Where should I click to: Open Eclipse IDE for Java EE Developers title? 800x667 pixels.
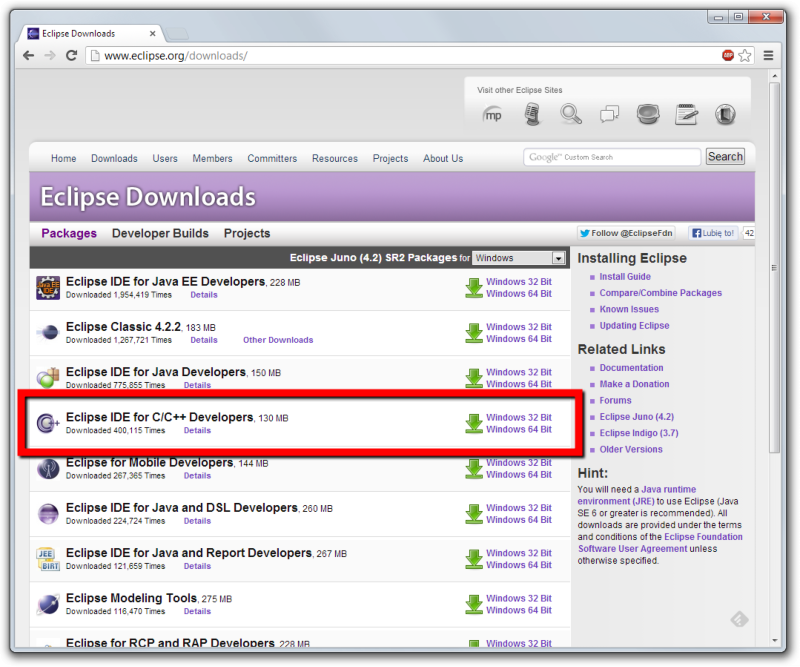pyautogui.click(x=165, y=282)
